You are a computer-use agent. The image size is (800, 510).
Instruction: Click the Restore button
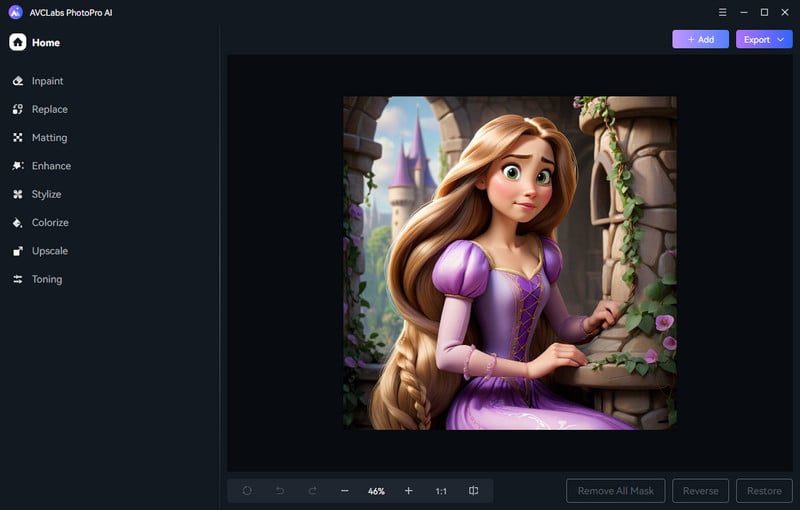[x=764, y=491]
